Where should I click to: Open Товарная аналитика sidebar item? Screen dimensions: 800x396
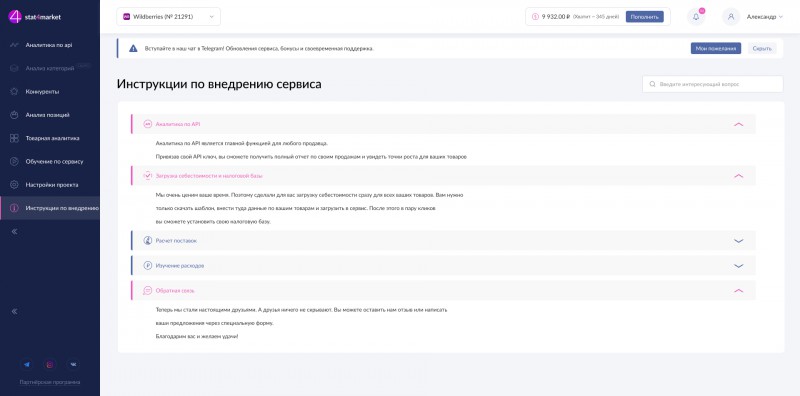[x=49, y=138]
